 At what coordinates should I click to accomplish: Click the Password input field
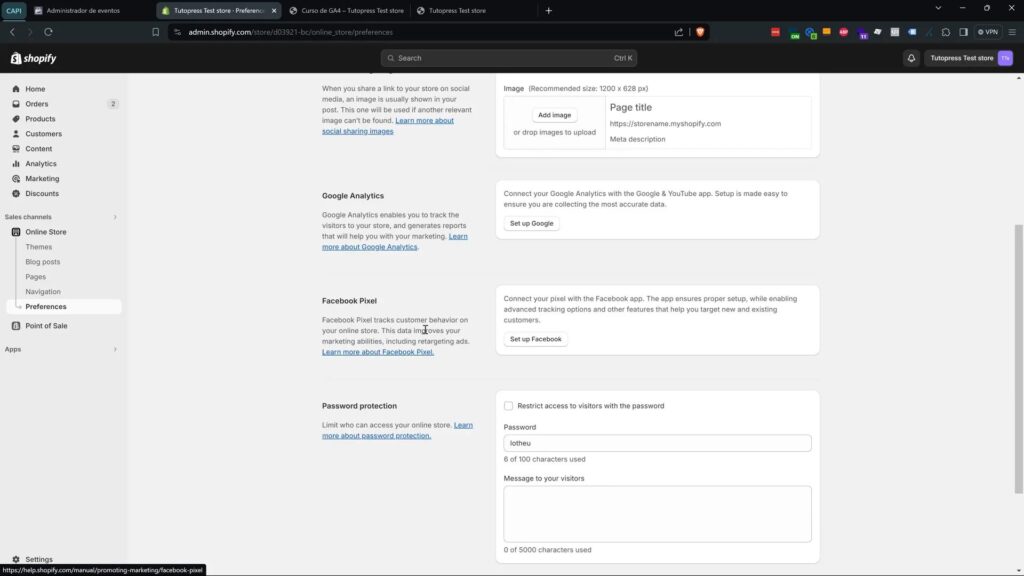657,443
